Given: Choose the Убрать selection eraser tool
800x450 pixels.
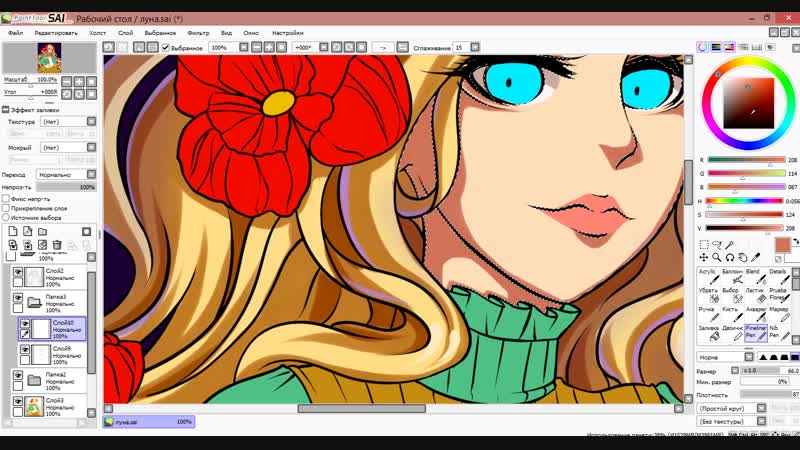Looking at the screenshot, I should click(x=709, y=295).
